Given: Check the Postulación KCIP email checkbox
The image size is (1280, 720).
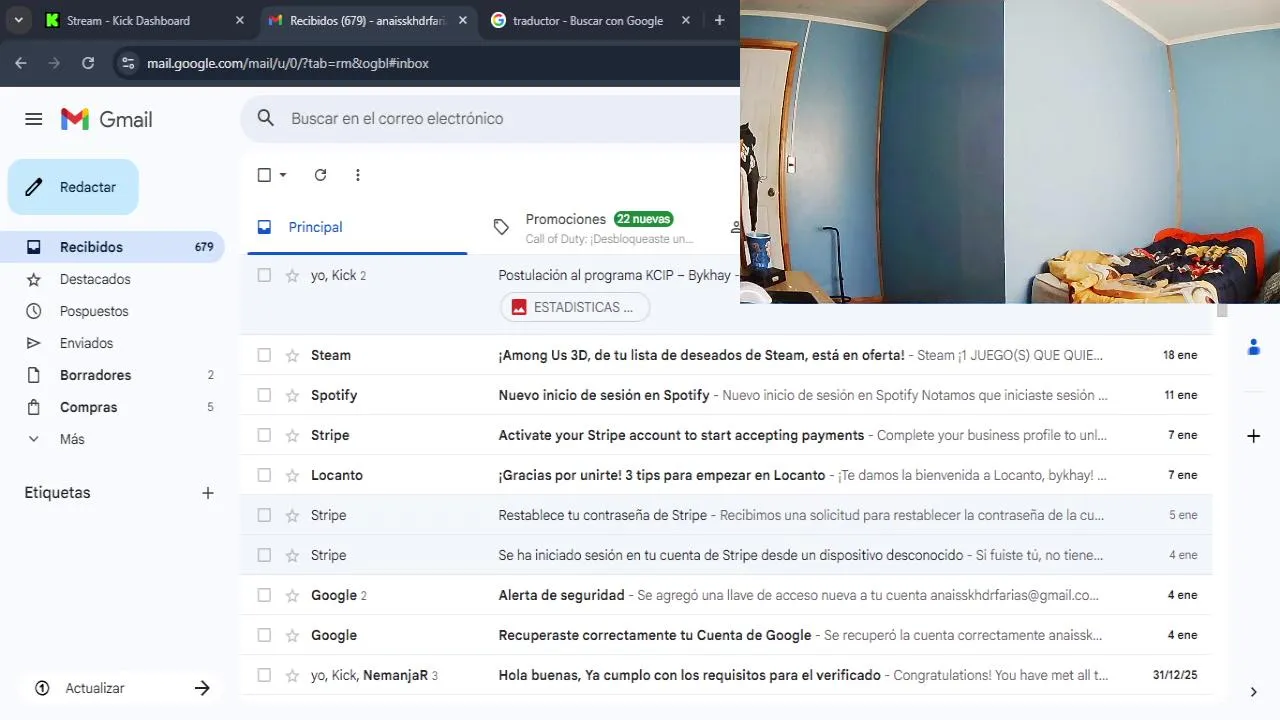Looking at the screenshot, I should tap(264, 275).
